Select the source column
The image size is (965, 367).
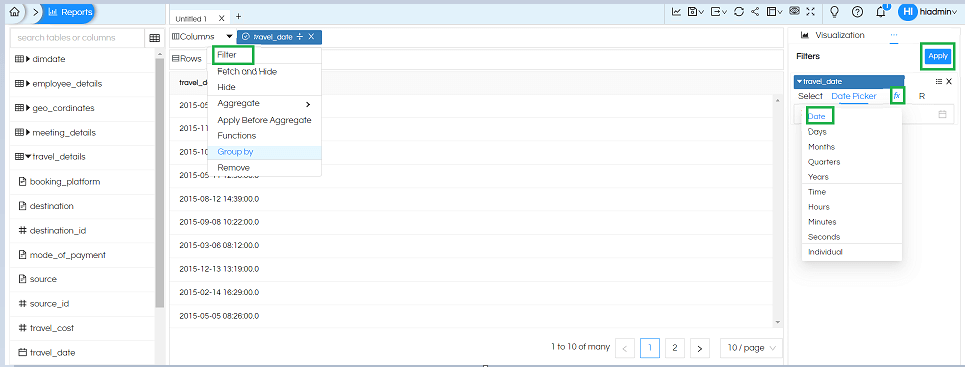coord(43,279)
